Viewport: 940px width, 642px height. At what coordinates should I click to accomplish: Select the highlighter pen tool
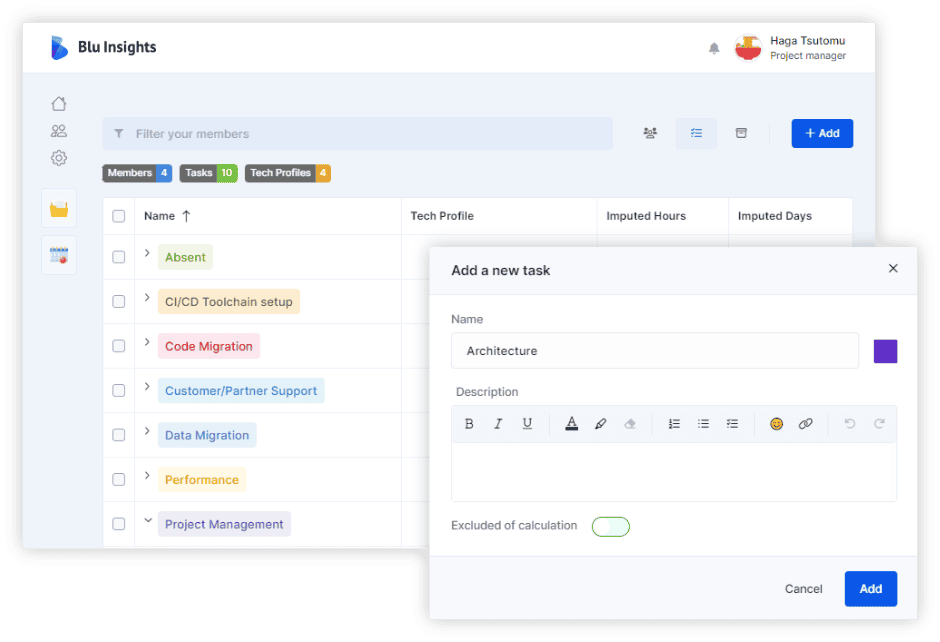[x=600, y=424]
